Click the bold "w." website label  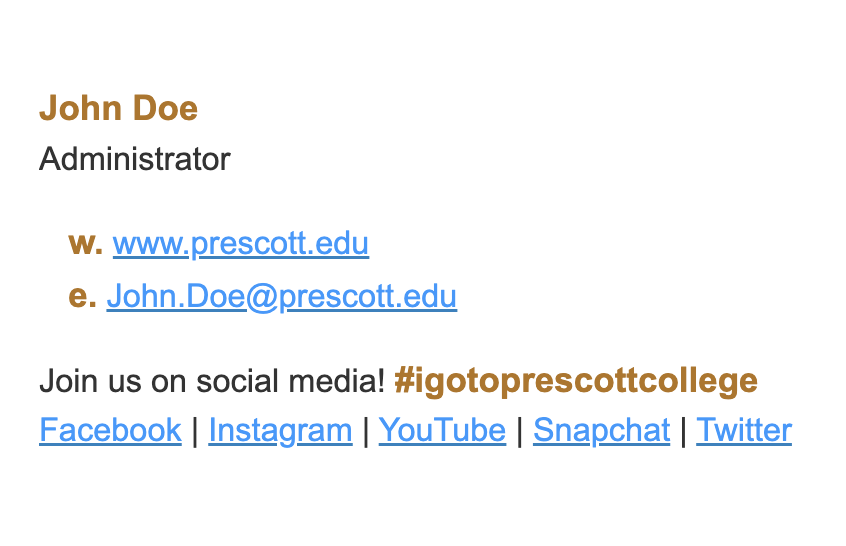[85, 244]
